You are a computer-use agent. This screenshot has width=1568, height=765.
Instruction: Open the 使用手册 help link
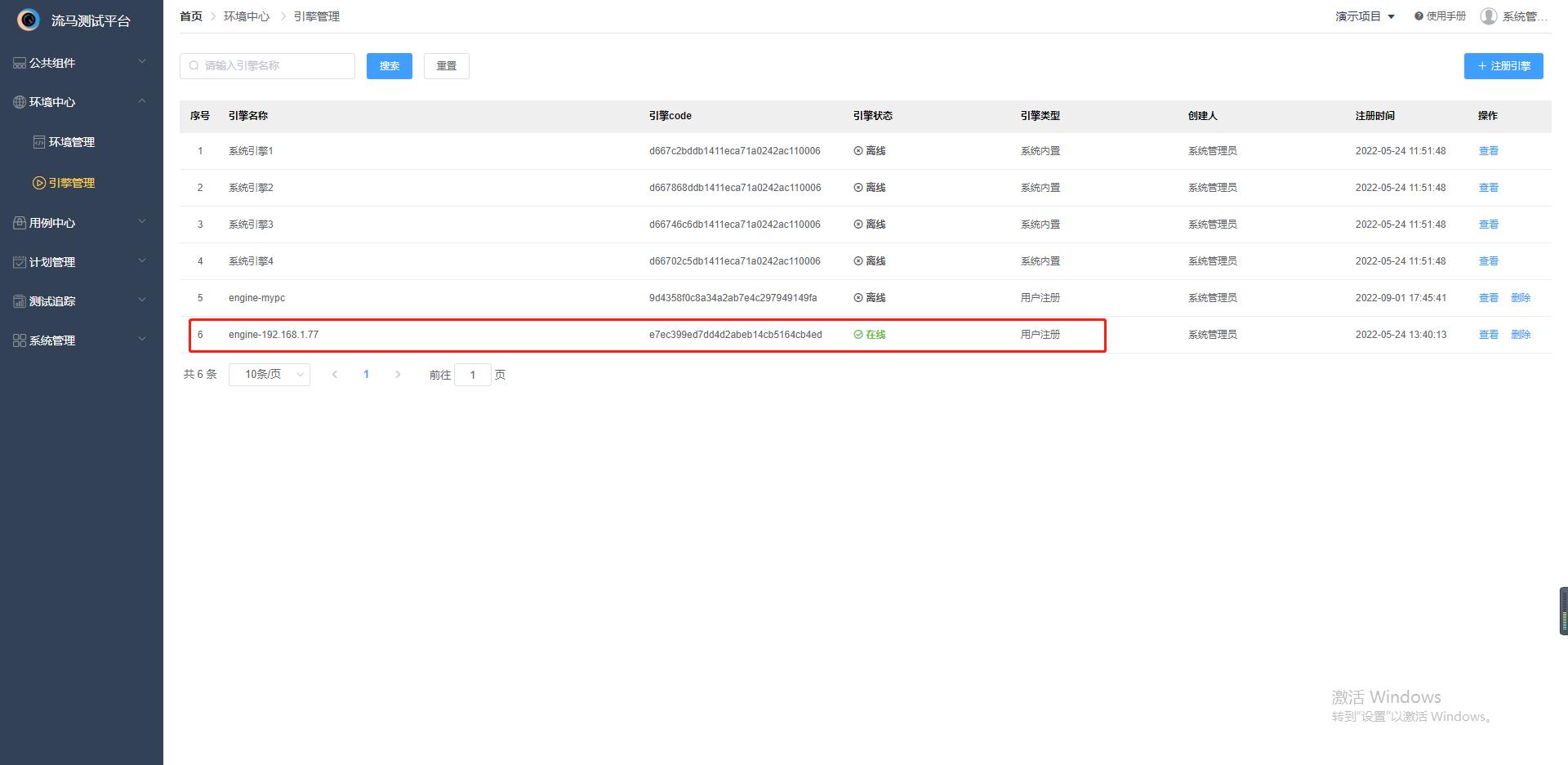1441,16
